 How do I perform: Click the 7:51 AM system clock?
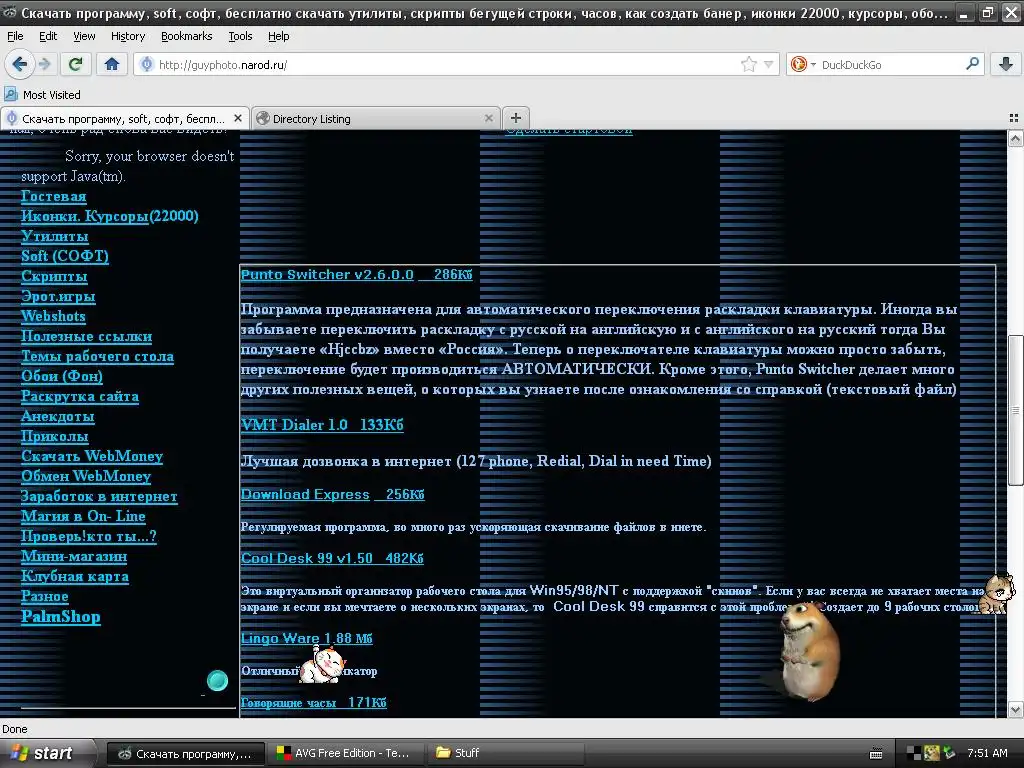pyautogui.click(x=987, y=753)
